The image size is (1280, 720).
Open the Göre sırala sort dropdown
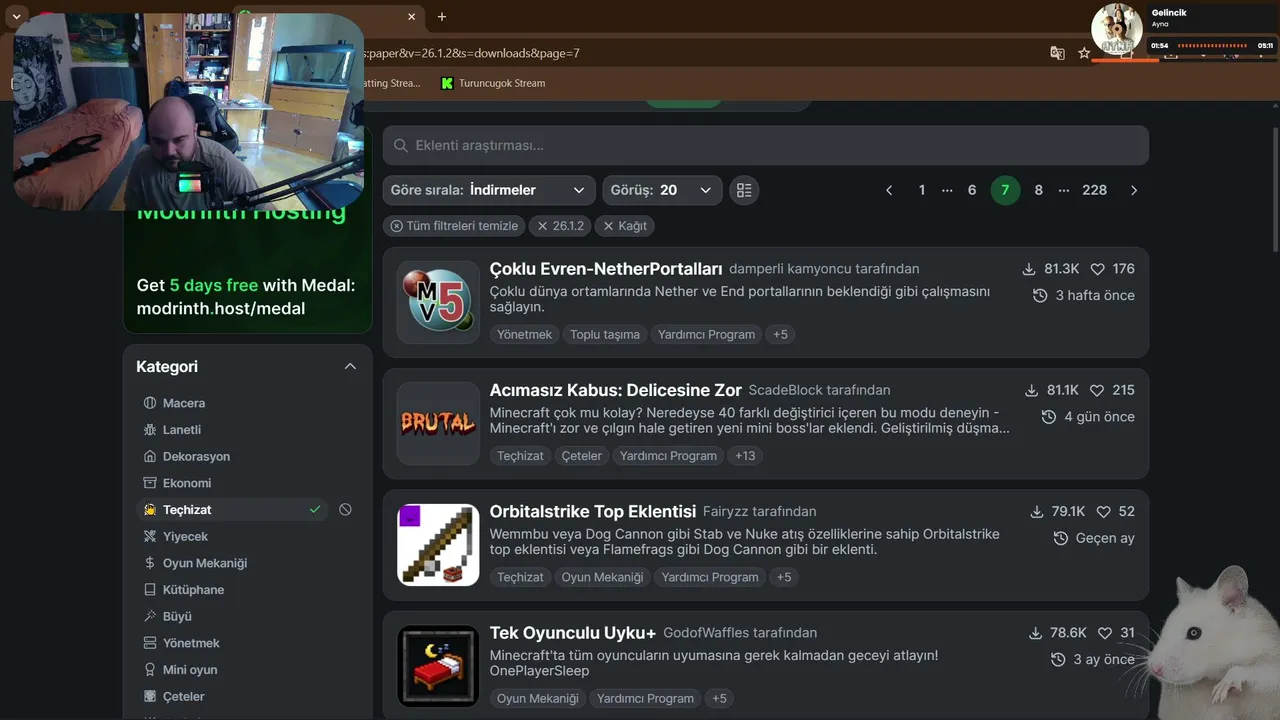(489, 190)
